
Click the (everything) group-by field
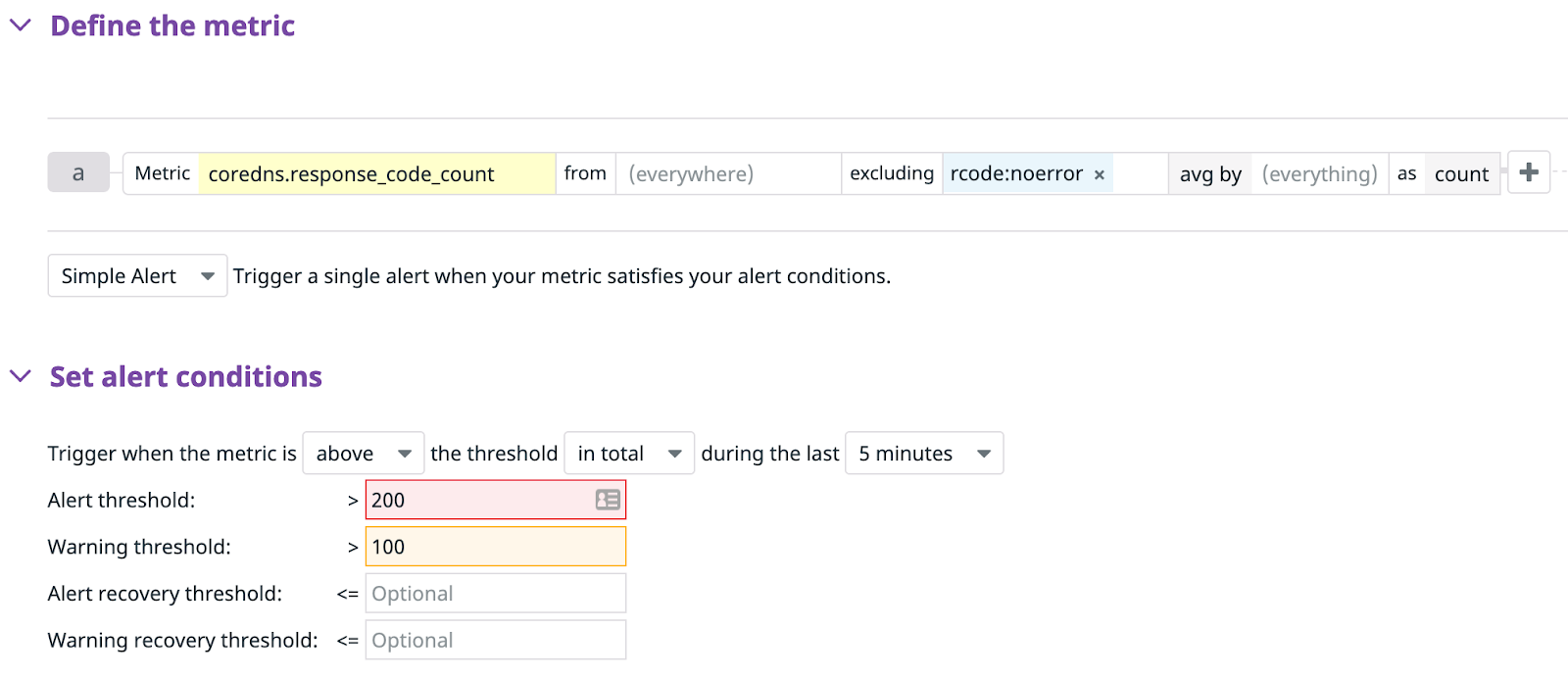pos(1319,173)
